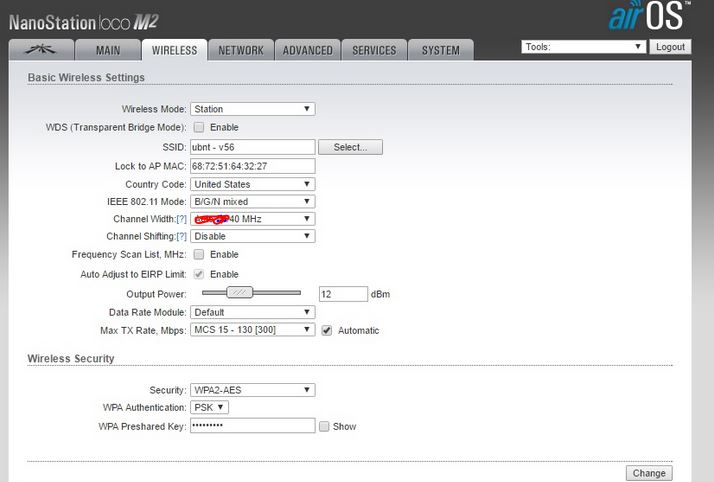This screenshot has height=482, width=714.
Task: Click the Channel Width help [?] link
Action: 181,219
